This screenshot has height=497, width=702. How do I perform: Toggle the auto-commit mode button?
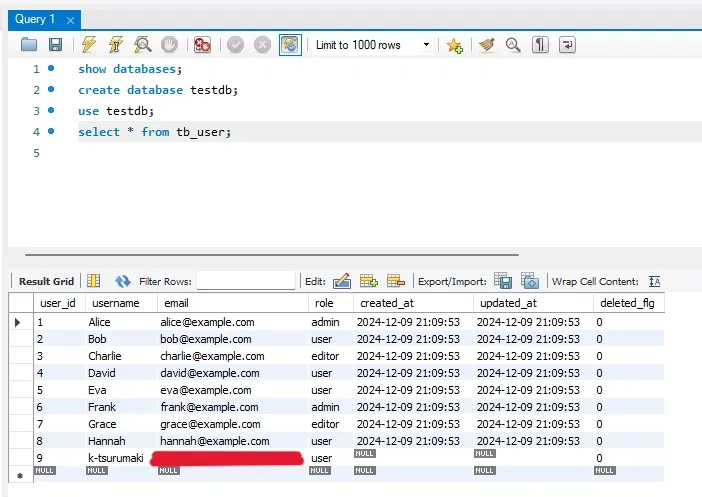[290, 45]
